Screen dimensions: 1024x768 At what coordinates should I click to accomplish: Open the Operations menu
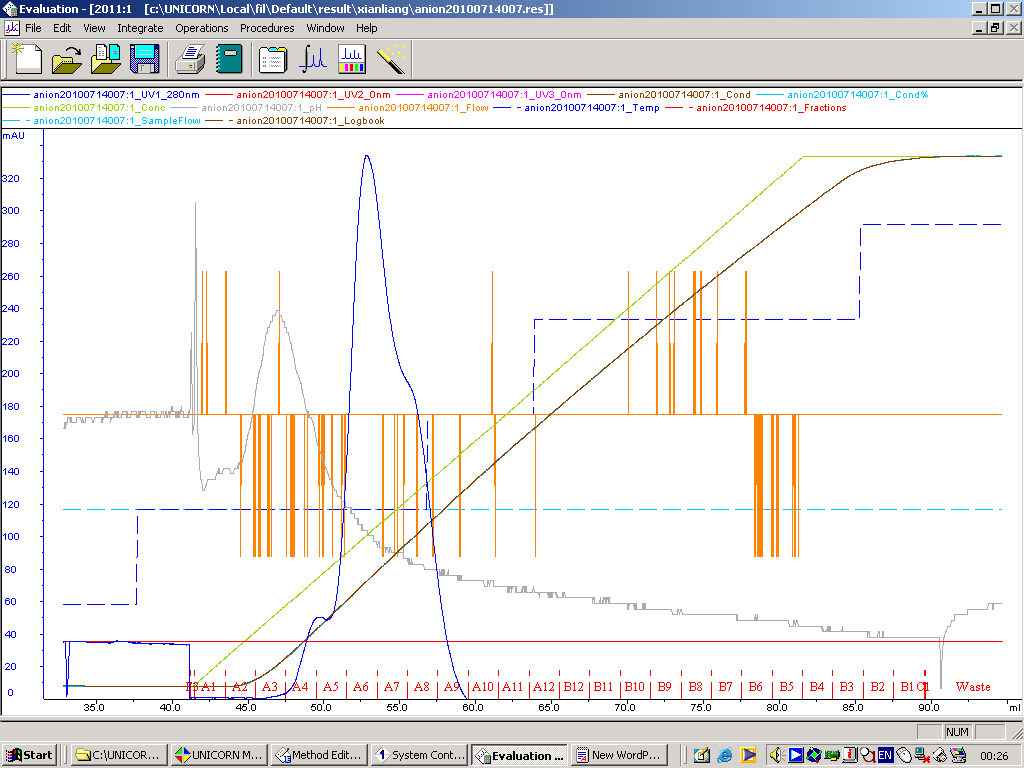coord(202,28)
